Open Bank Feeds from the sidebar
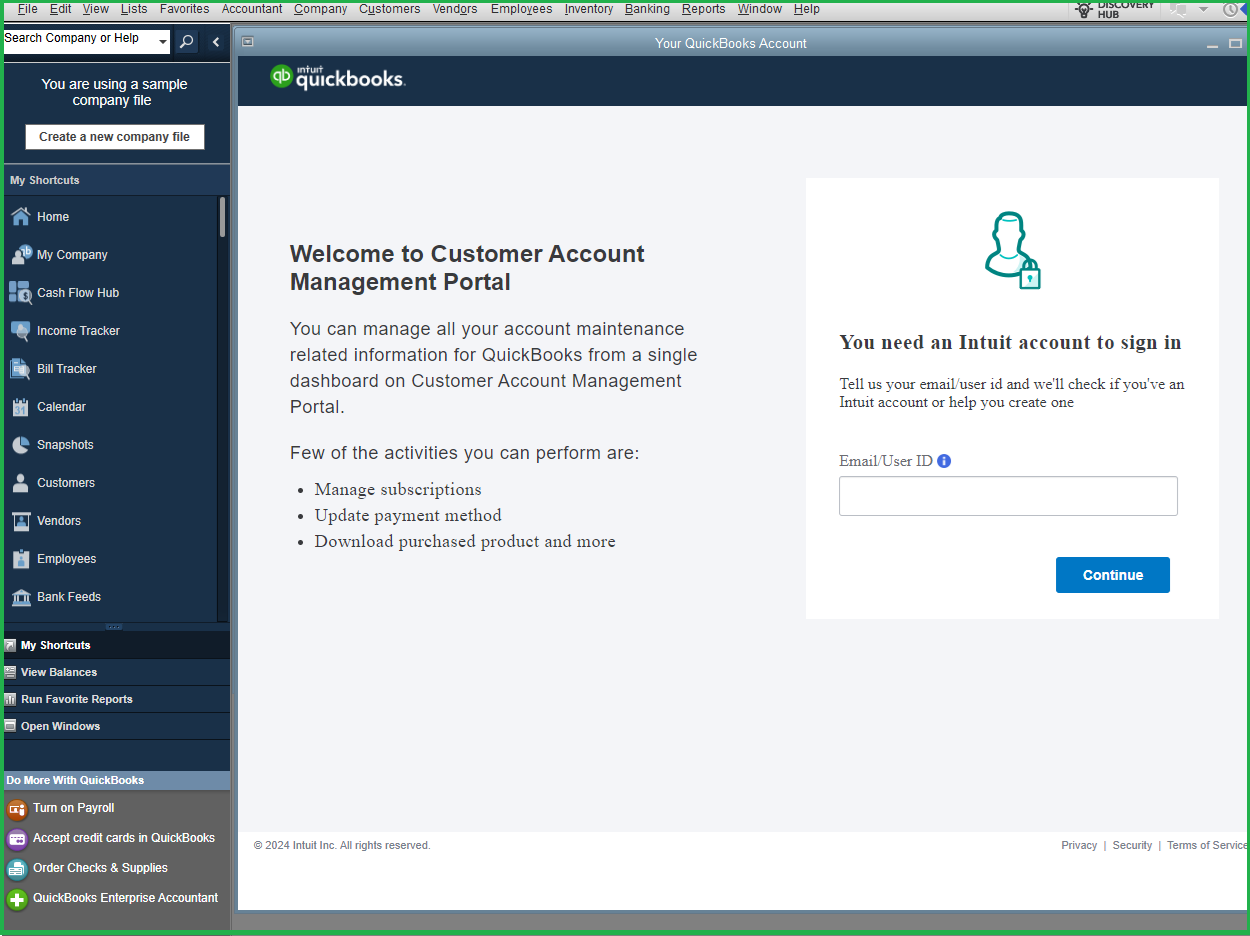This screenshot has width=1250, height=936. pos(67,597)
